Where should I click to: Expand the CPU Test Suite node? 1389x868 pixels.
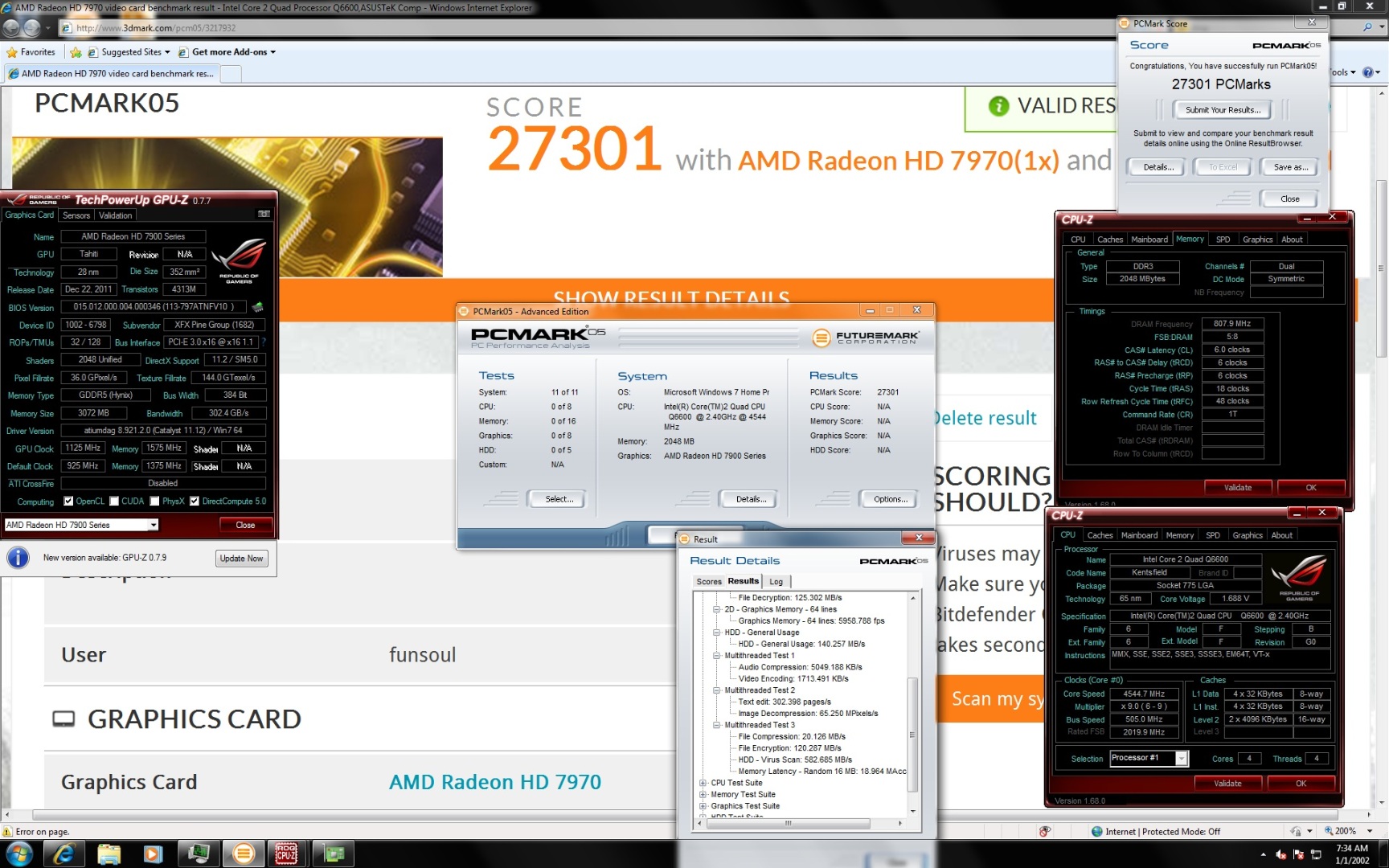pyautogui.click(x=703, y=783)
